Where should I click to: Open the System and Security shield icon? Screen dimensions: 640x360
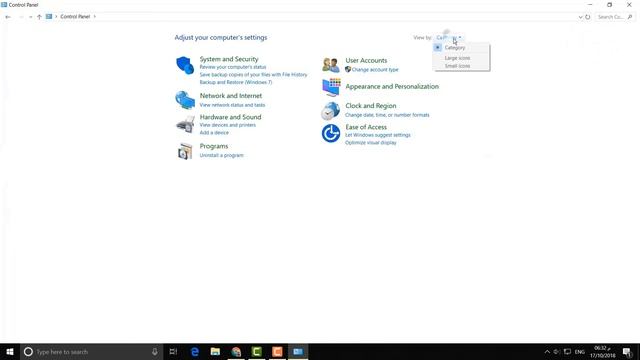click(x=185, y=65)
